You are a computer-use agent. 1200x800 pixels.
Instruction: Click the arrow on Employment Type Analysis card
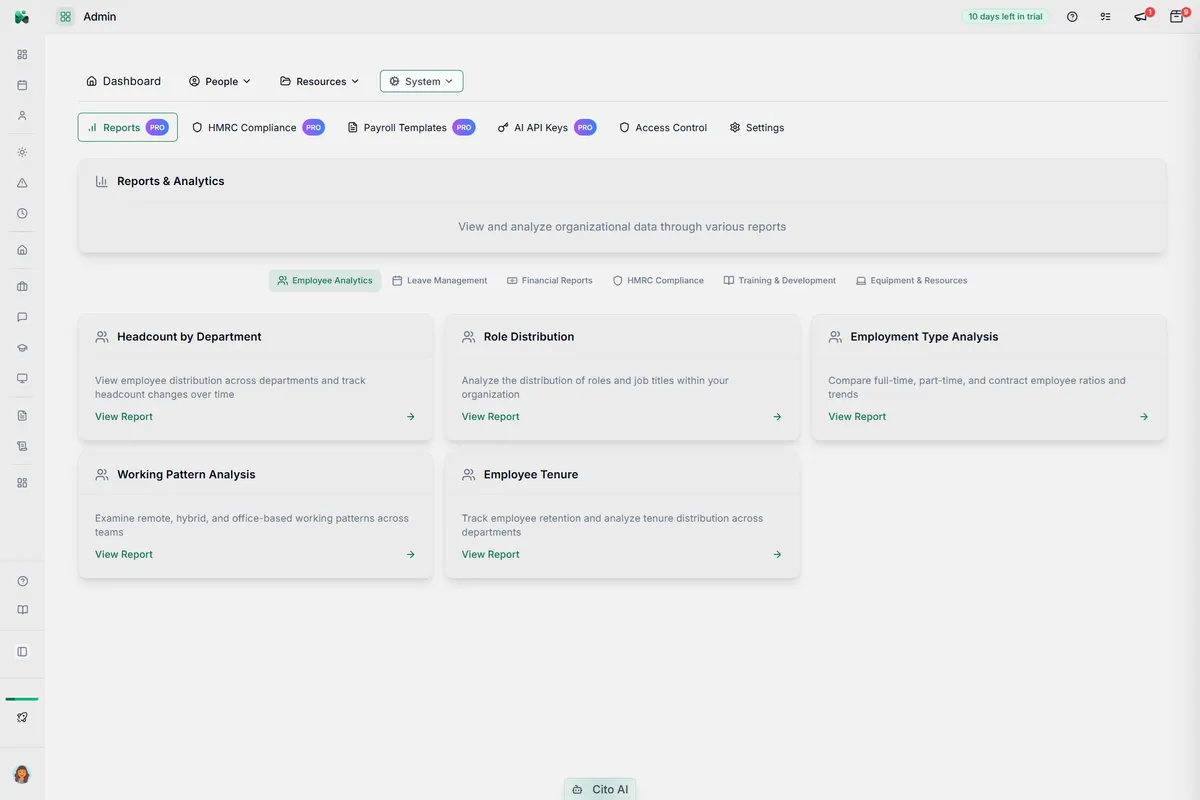1144,417
